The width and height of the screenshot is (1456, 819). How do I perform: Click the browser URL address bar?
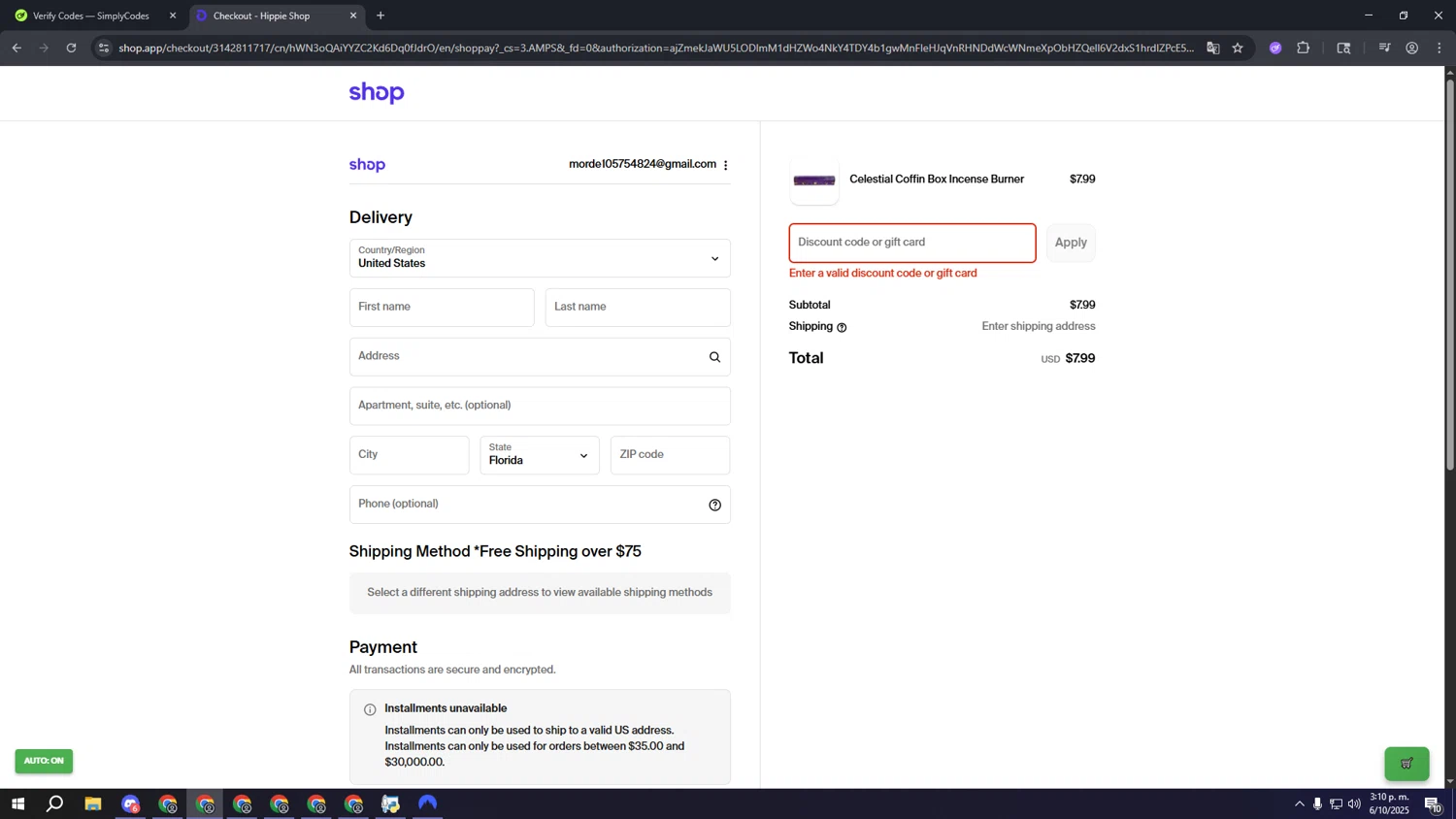[655, 48]
